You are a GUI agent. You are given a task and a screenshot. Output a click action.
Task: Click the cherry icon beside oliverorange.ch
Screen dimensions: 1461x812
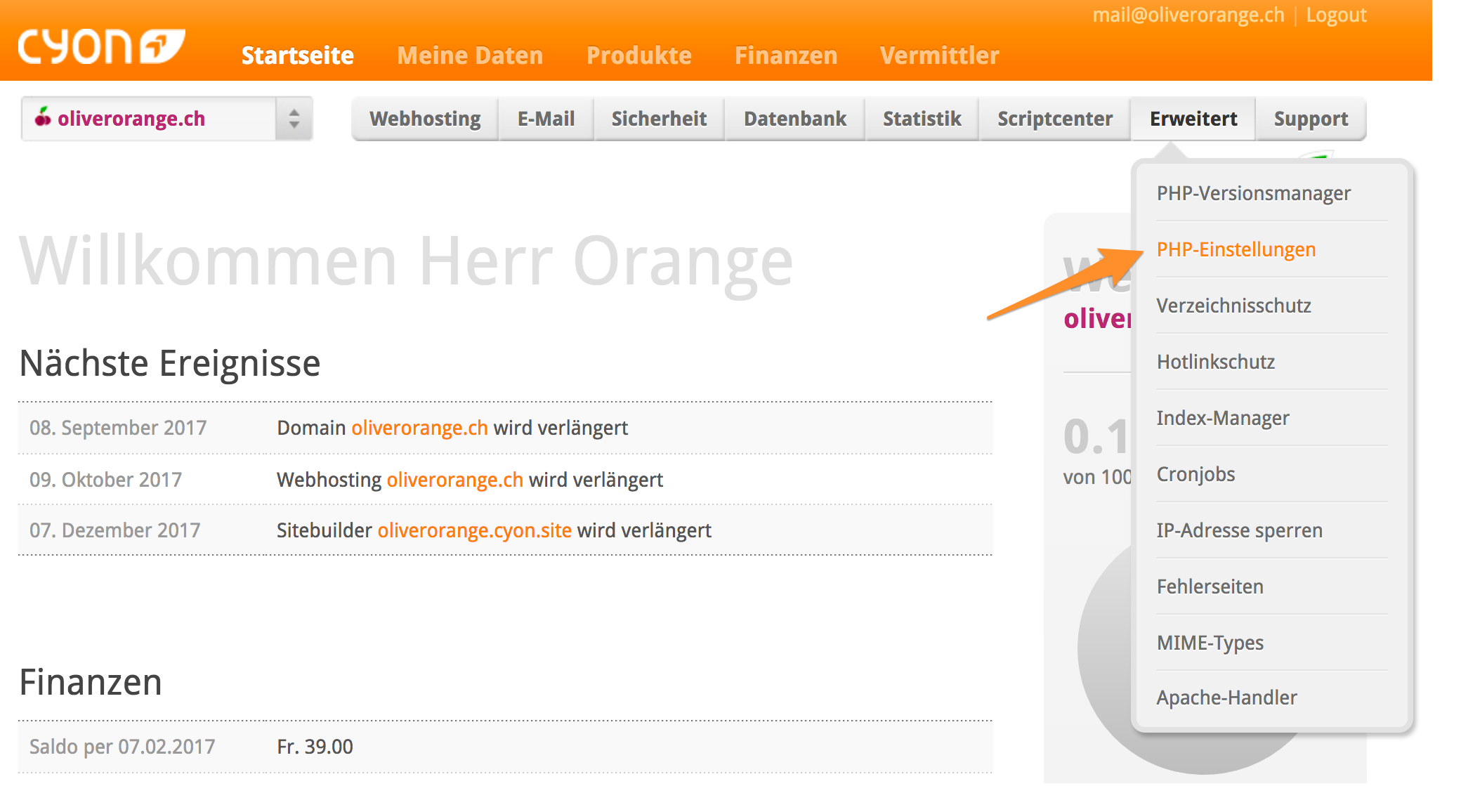[x=43, y=117]
